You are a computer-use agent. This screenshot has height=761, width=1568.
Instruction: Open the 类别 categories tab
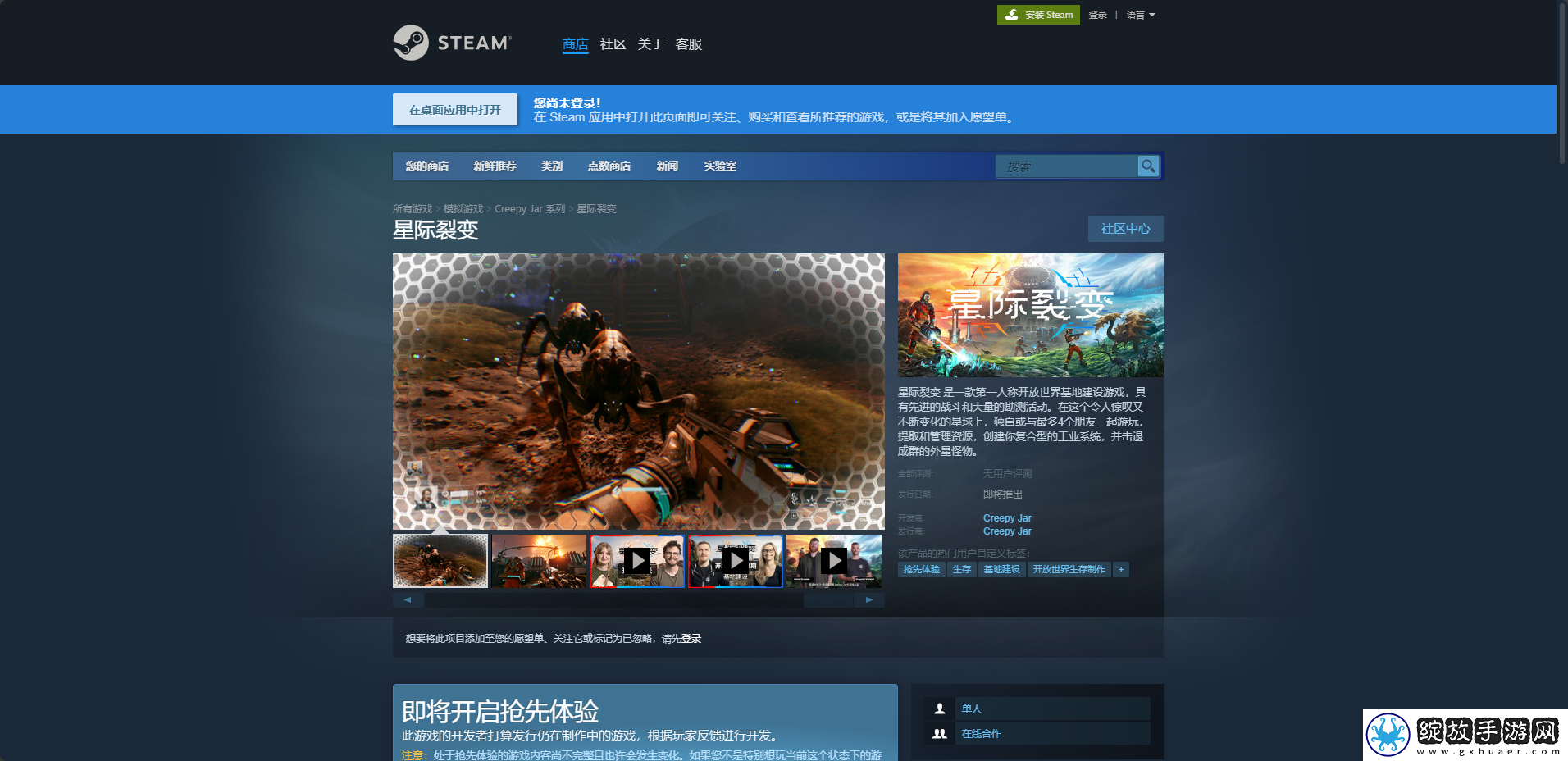pos(552,166)
